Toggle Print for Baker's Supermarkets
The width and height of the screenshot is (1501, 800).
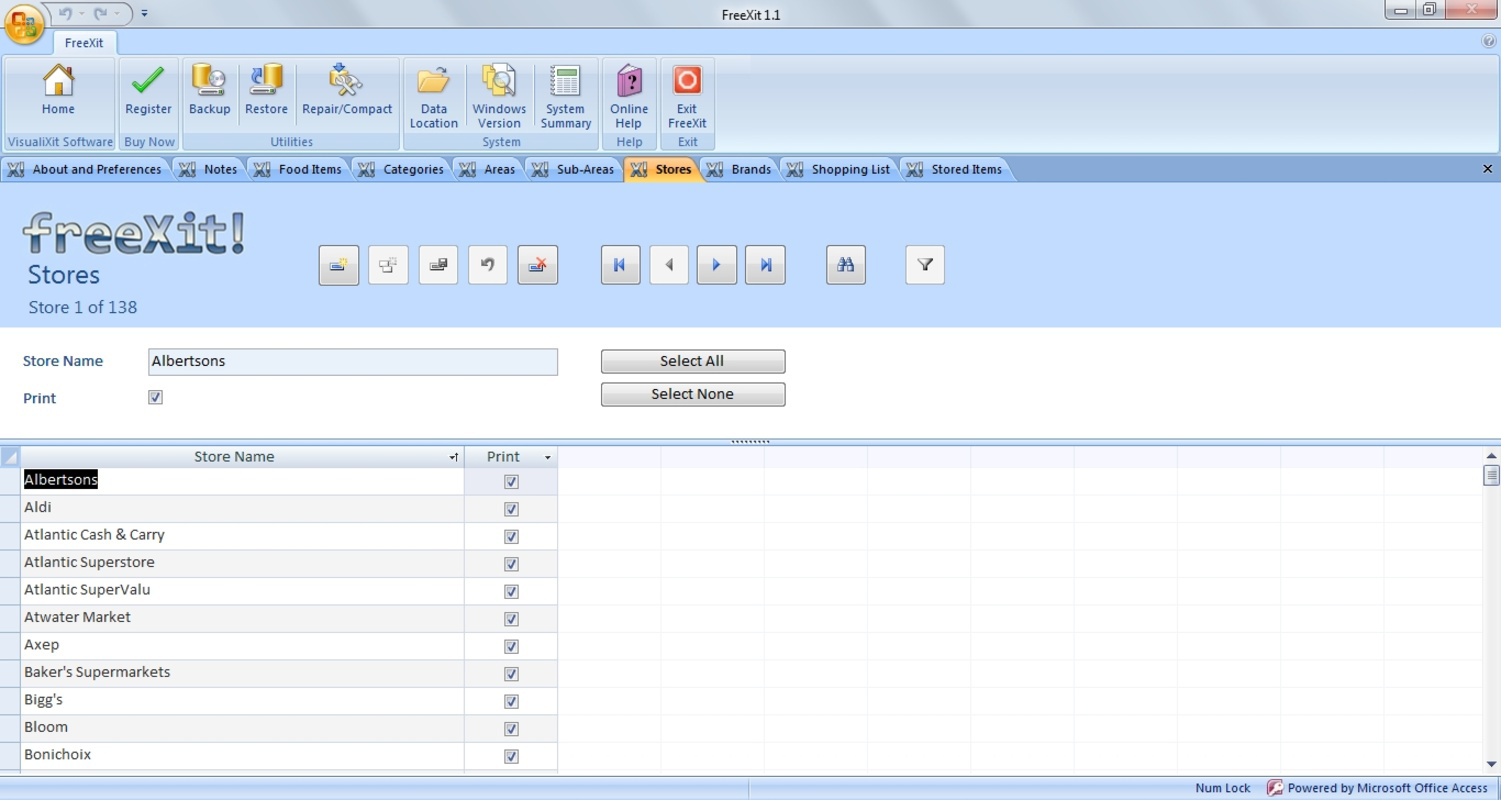point(511,674)
